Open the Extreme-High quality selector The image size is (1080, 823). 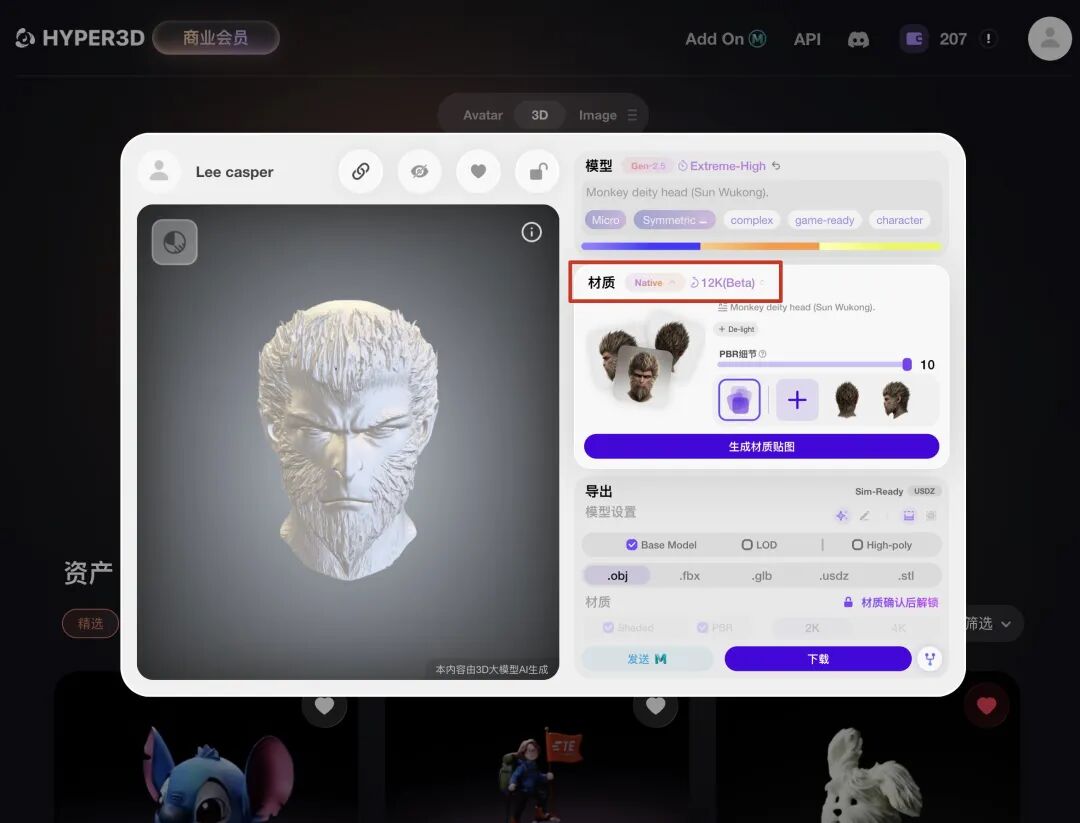722,165
